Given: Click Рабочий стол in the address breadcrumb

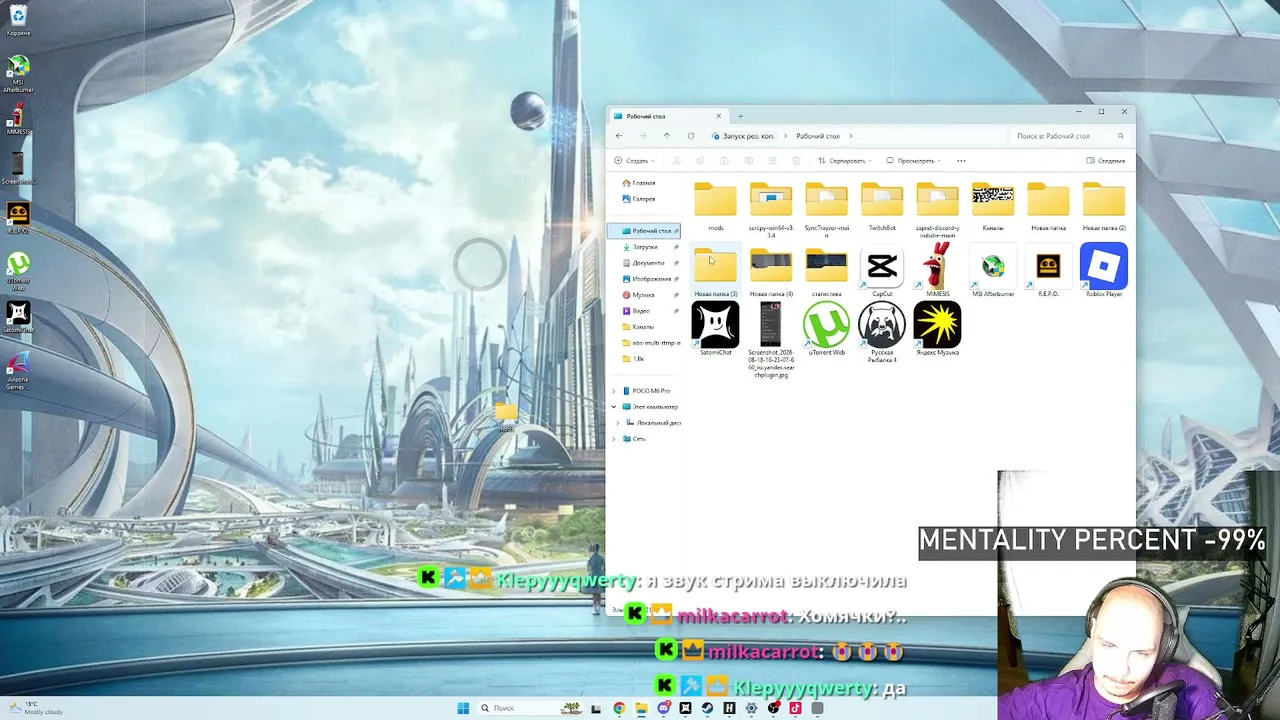Looking at the screenshot, I should pos(818,136).
